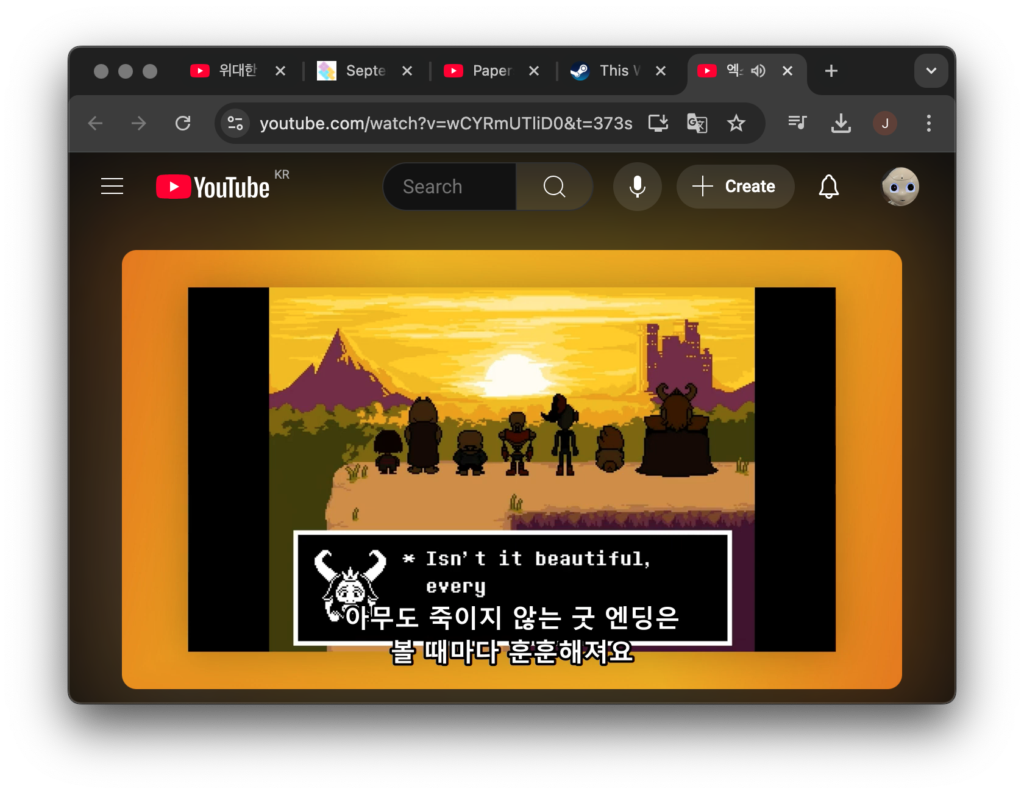
Task: Open the Chrome profile J menu
Action: tap(885, 123)
